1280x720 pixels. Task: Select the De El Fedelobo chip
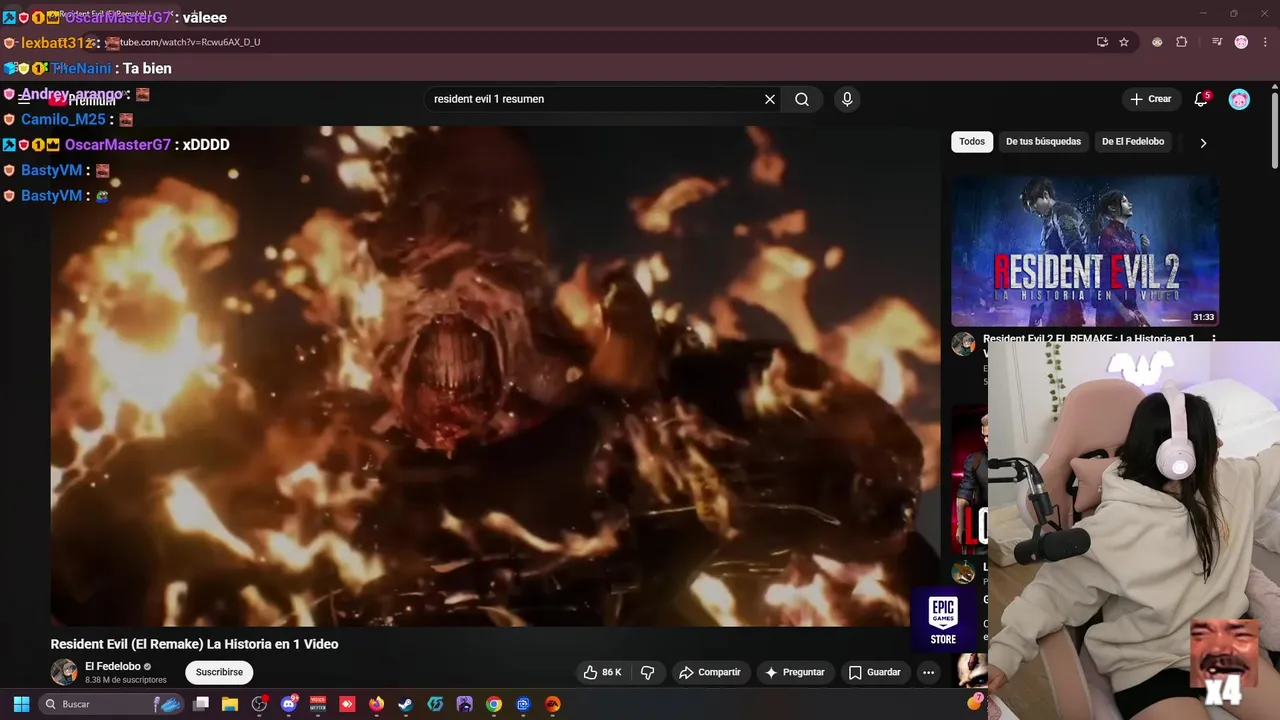pyautogui.click(x=1133, y=142)
